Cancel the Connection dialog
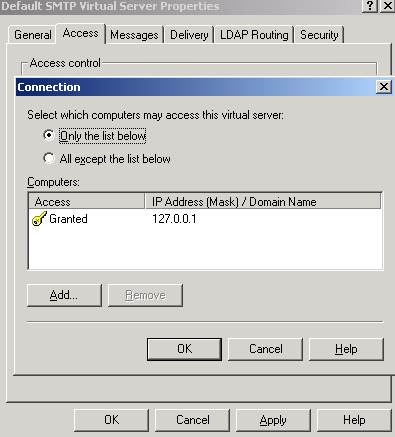The height and width of the screenshot is (437, 395). coord(266,349)
